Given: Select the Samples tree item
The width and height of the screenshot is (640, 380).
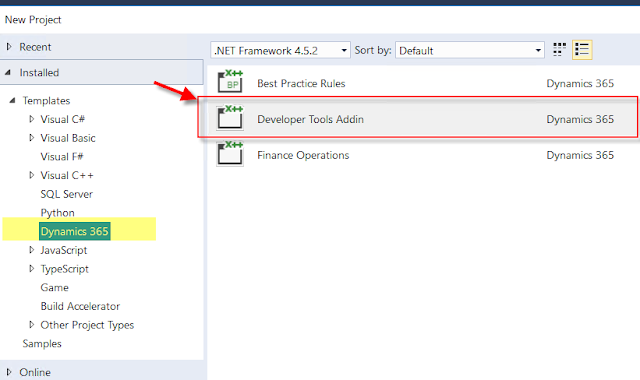Looking at the screenshot, I should (x=42, y=344).
